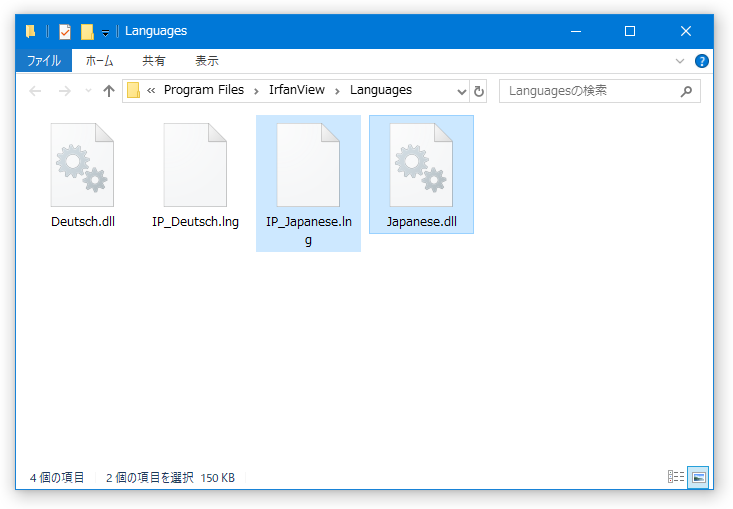Switch to large icons view in status bar
733x509 pixels.
pos(698,477)
